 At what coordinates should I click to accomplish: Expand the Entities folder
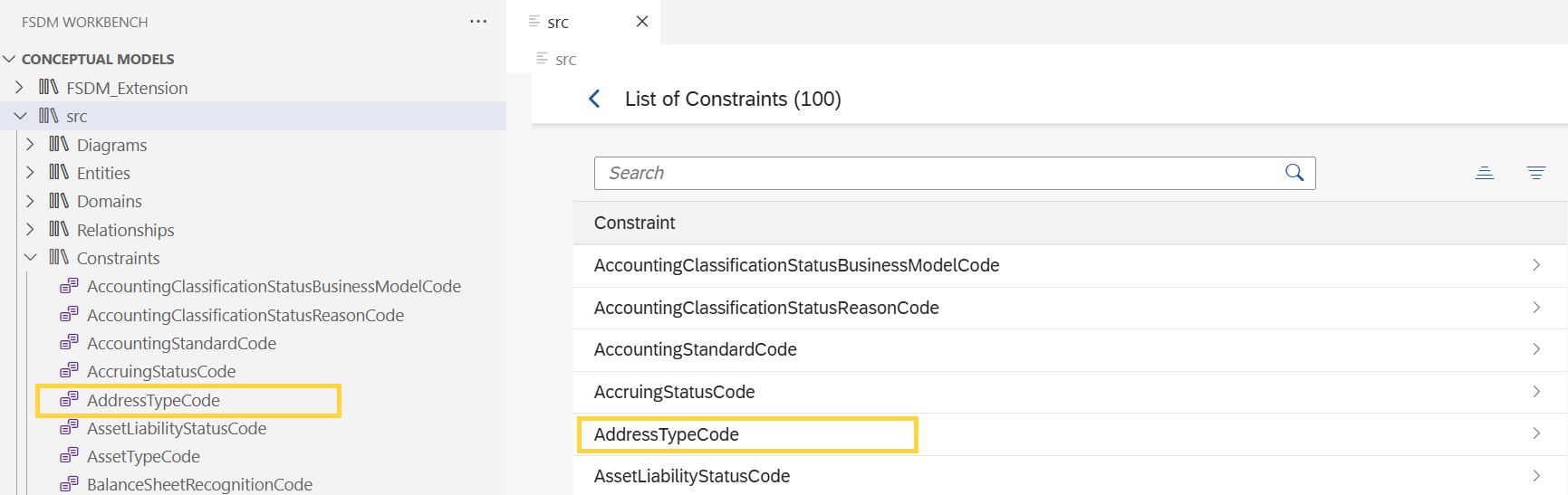tap(31, 173)
